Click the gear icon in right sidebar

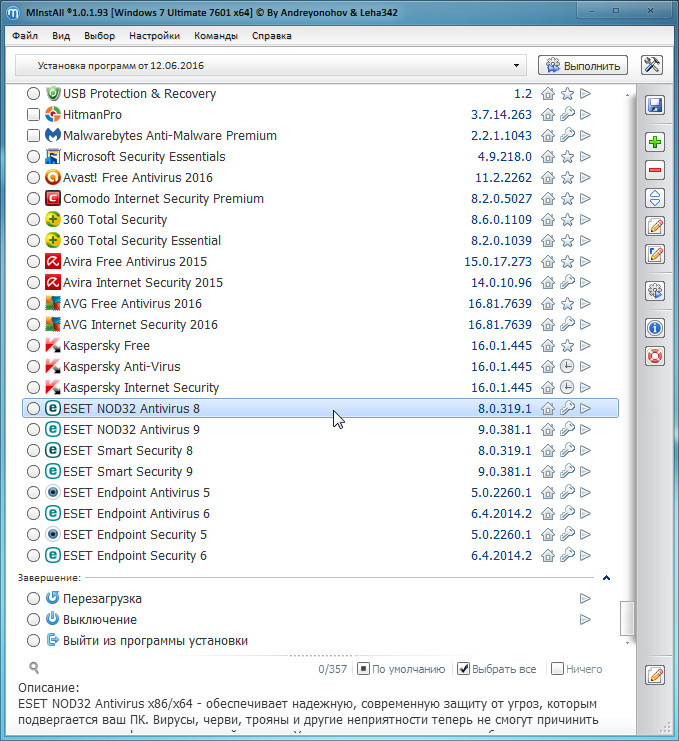tap(655, 291)
